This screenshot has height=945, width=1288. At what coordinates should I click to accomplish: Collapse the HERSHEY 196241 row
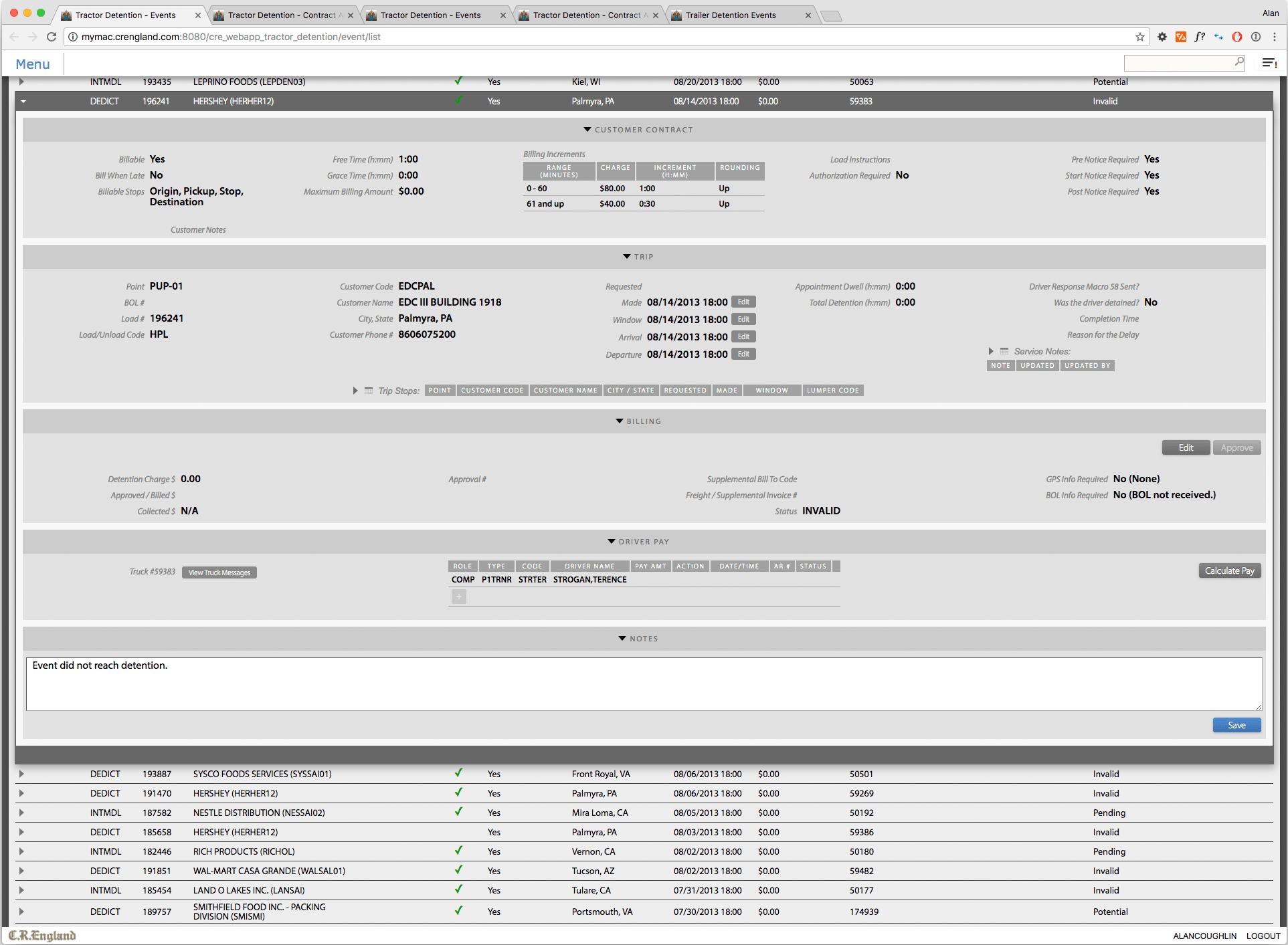(23, 102)
